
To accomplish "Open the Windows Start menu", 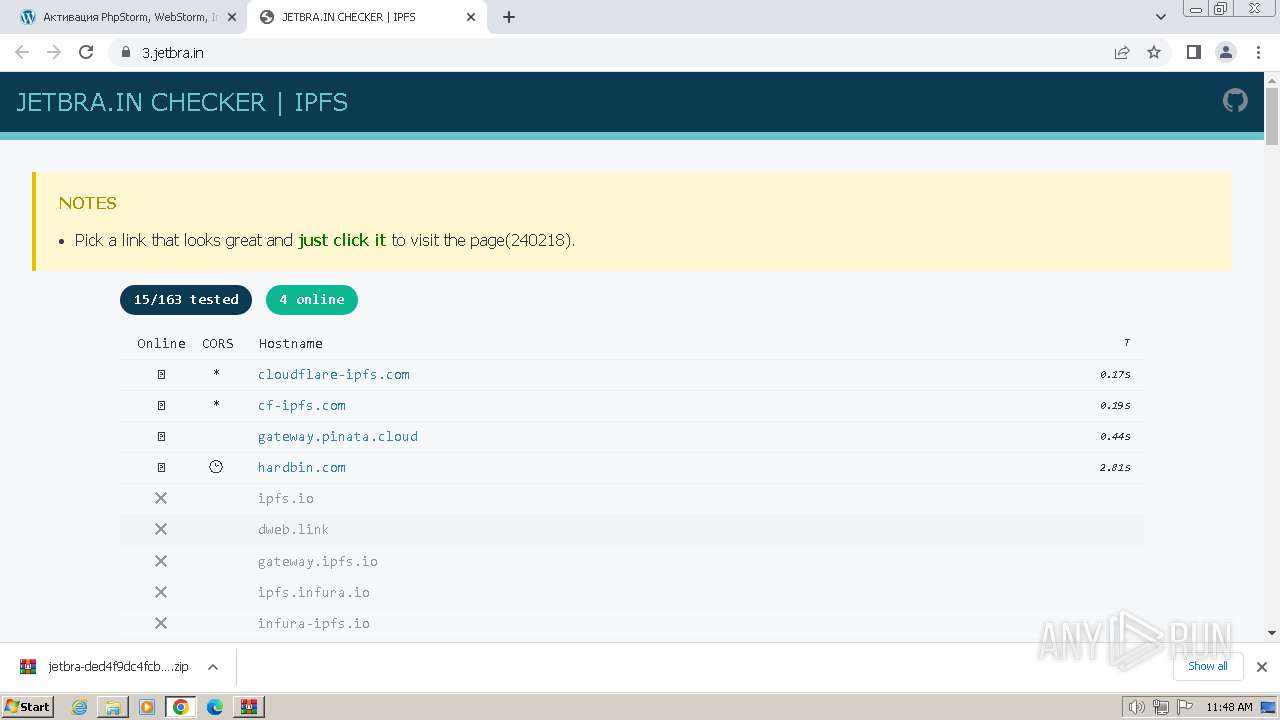I will (x=27, y=706).
